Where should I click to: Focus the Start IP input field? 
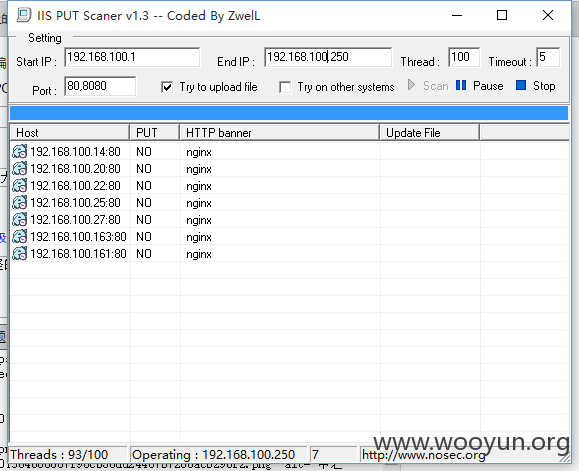coord(132,57)
